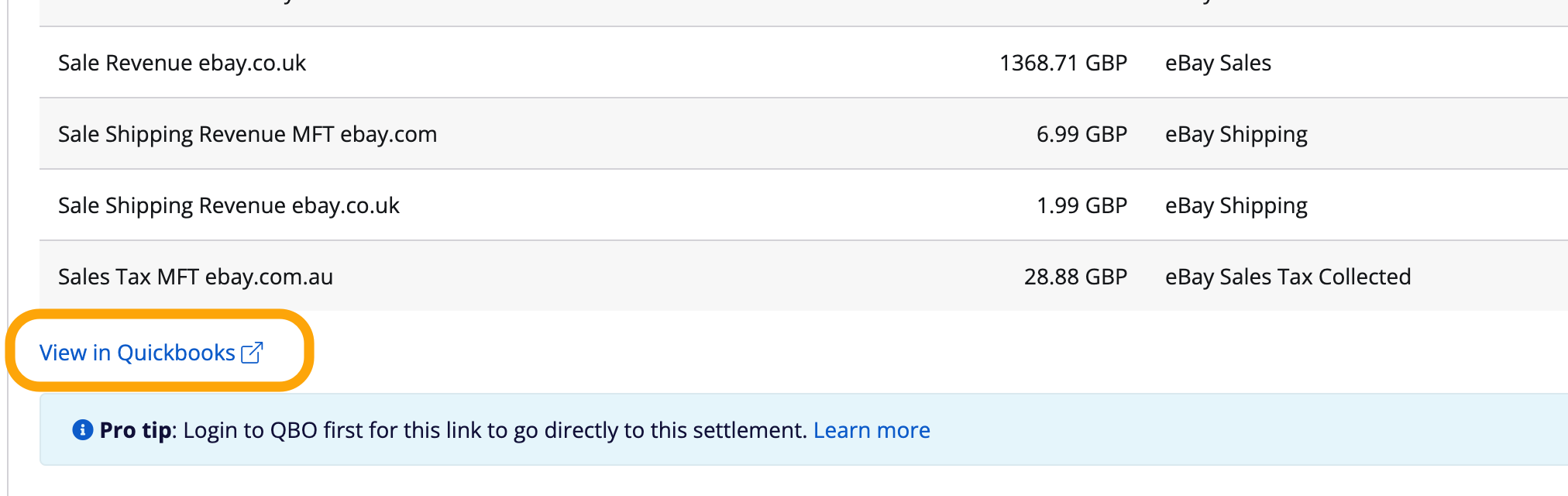Click eBay Shipping in the 1.99 GBP row

(x=1236, y=206)
